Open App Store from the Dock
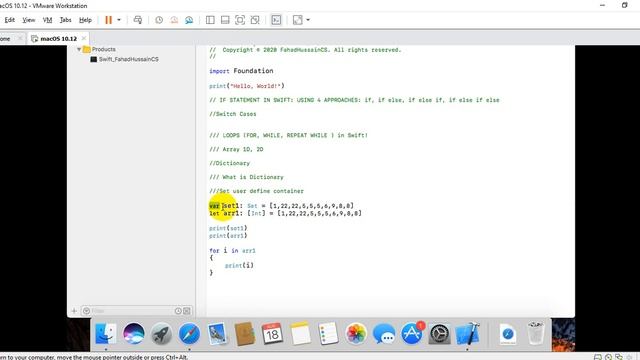 pyautogui.click(x=412, y=334)
